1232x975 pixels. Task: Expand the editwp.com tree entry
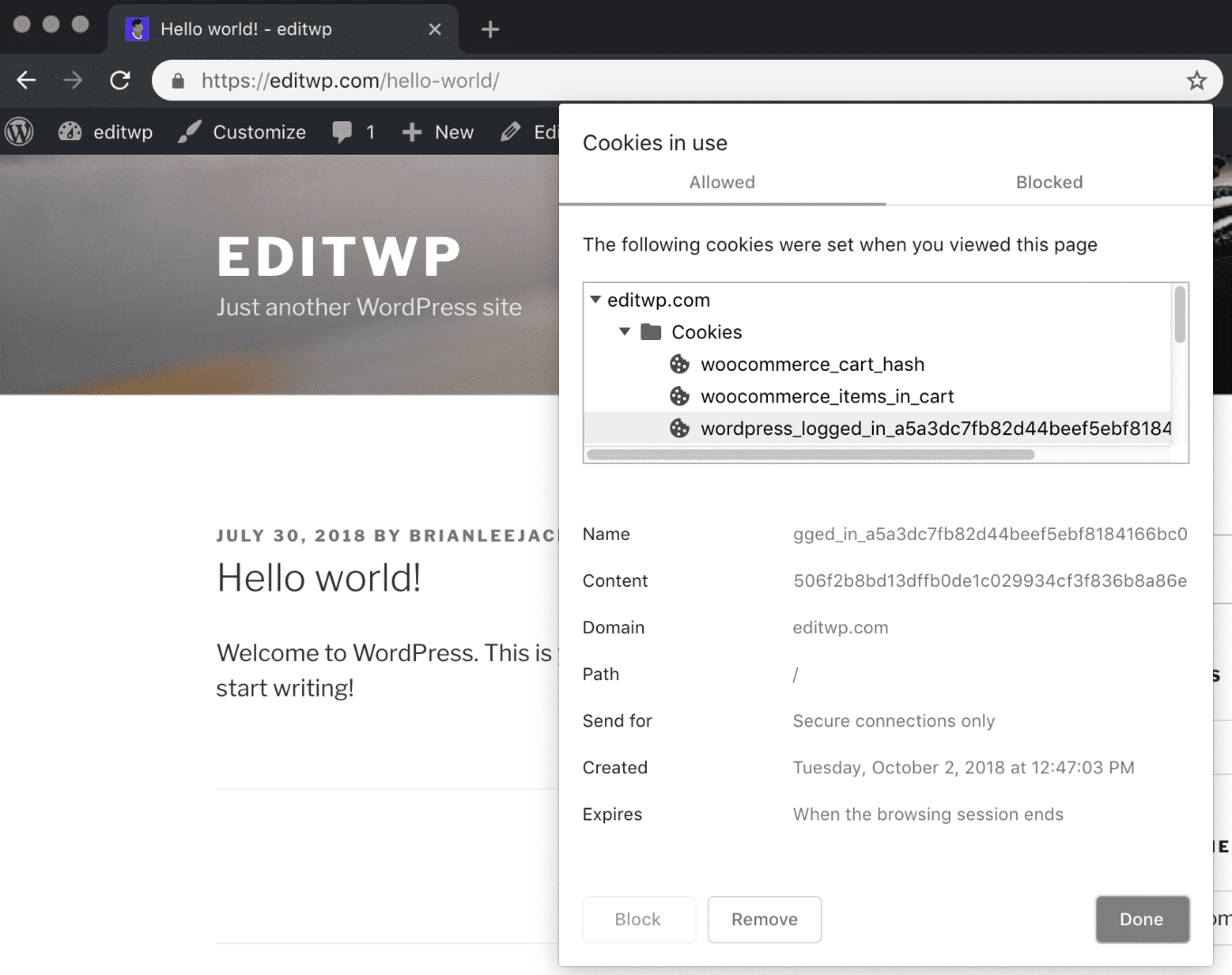point(595,299)
